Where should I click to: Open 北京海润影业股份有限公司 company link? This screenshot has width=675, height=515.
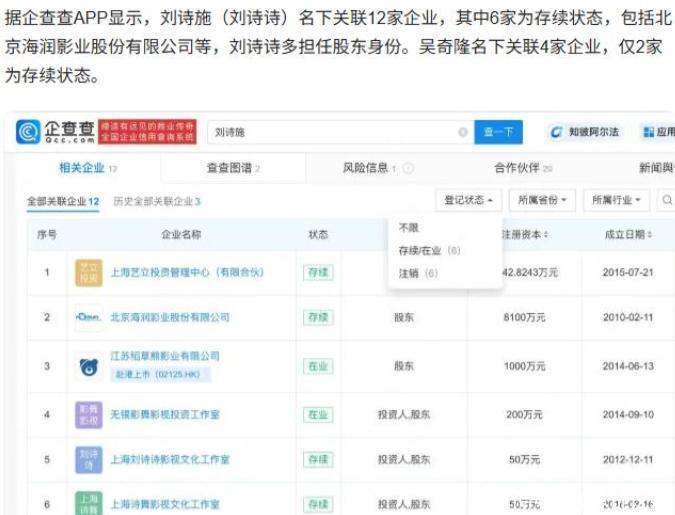[x=170, y=317]
